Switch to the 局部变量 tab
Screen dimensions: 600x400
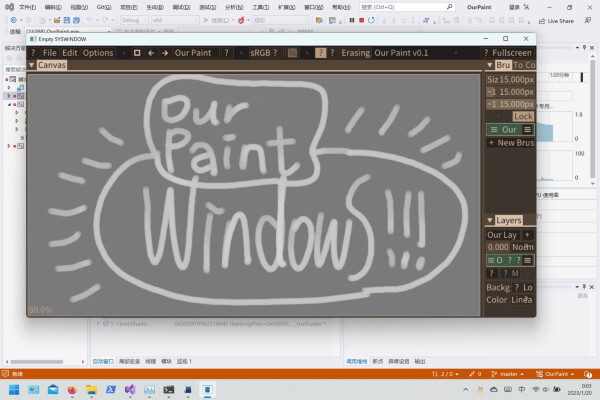129,361
